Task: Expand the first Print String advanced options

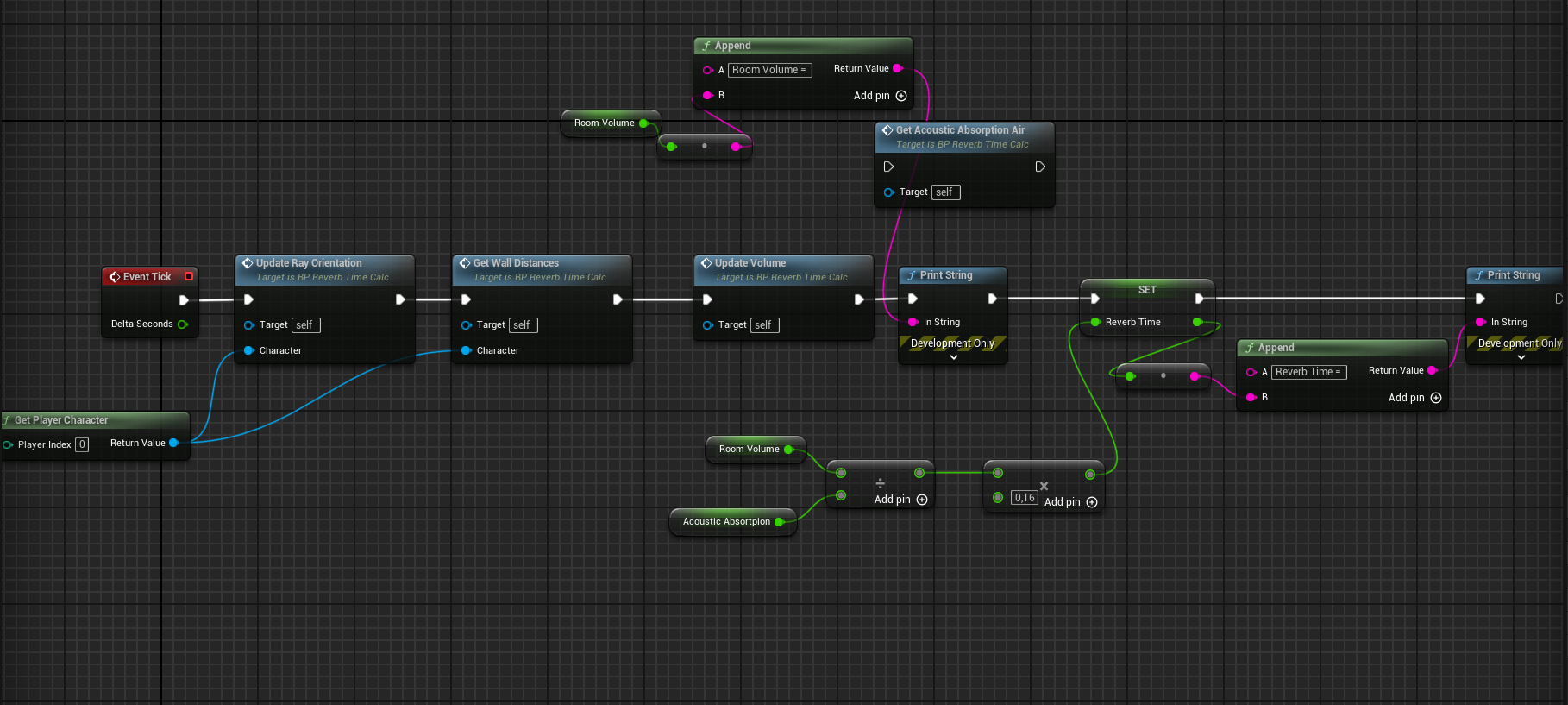Action: (x=953, y=357)
